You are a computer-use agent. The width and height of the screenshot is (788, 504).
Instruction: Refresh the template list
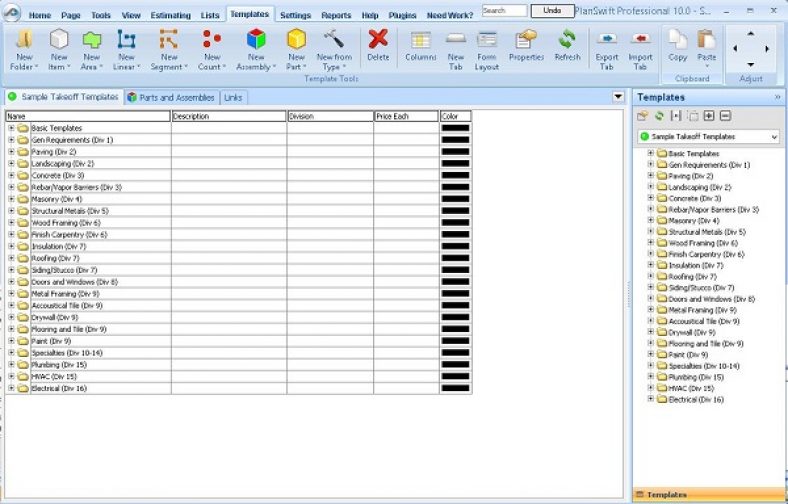[567, 45]
